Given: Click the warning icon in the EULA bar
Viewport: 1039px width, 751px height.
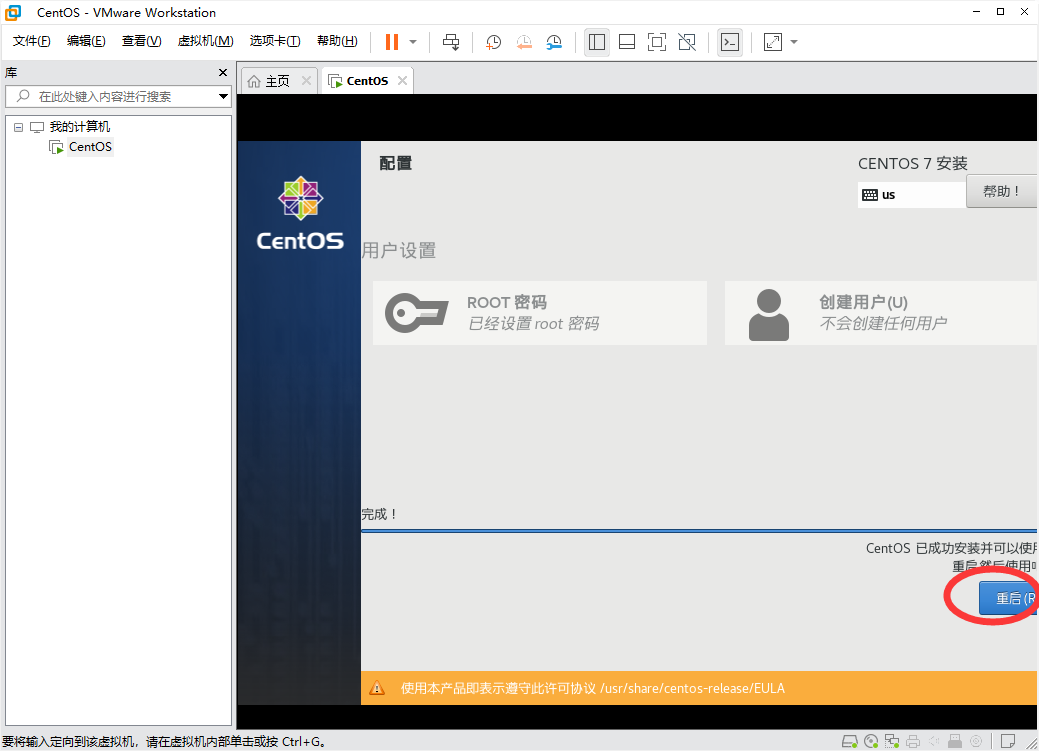Looking at the screenshot, I should 377,688.
